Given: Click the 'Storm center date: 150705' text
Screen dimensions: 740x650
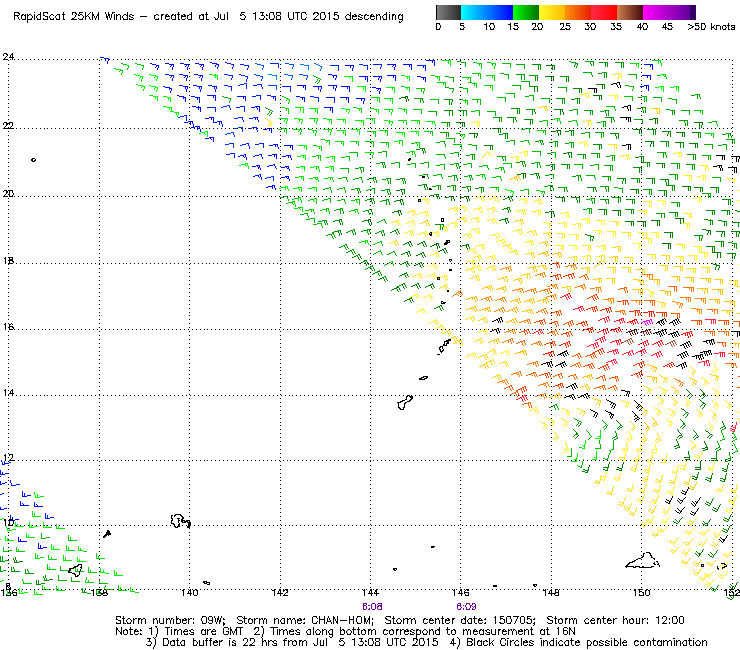Looking at the screenshot, I should (460, 620).
